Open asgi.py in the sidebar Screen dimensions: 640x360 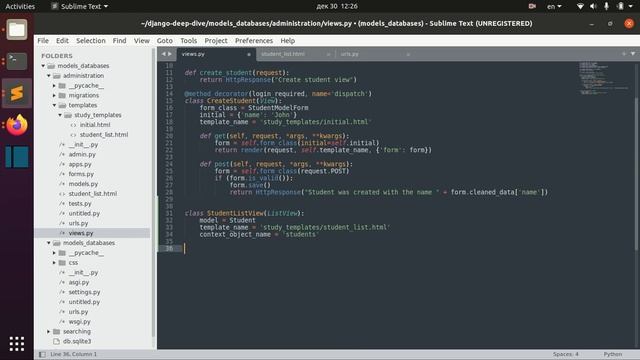pos(78,282)
